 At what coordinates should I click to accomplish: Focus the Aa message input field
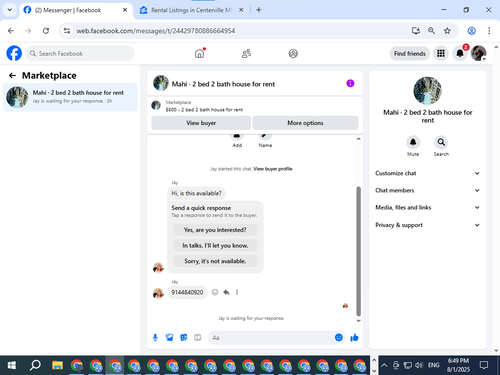tap(277, 338)
